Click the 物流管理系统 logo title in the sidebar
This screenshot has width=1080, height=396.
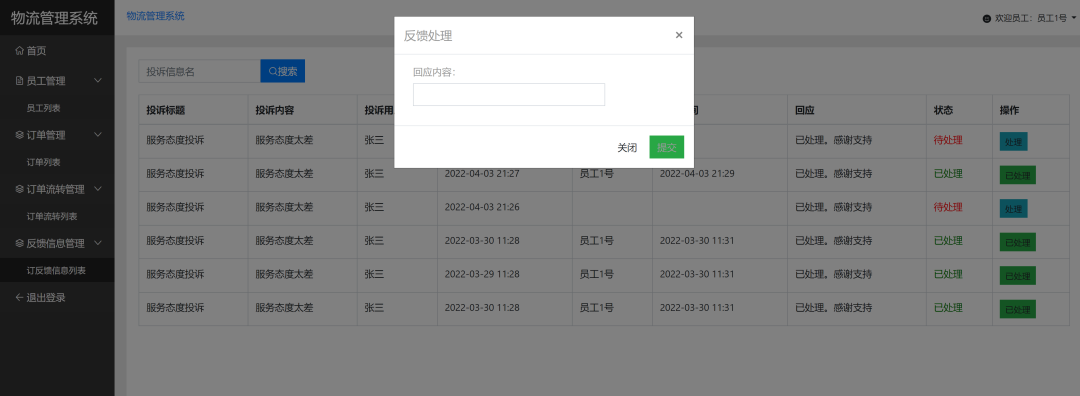[x=54, y=18]
